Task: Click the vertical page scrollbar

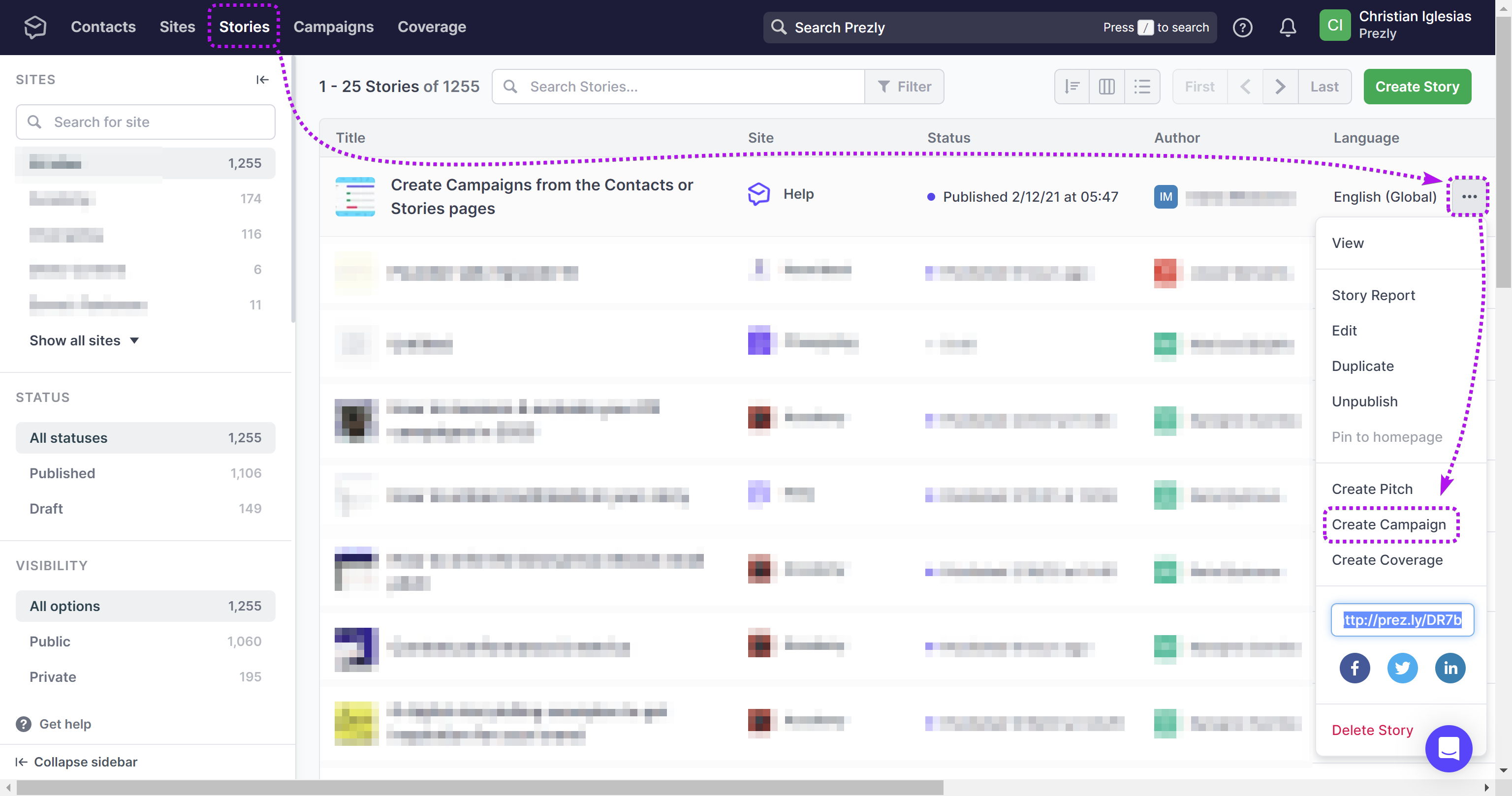Action: click(x=1503, y=153)
